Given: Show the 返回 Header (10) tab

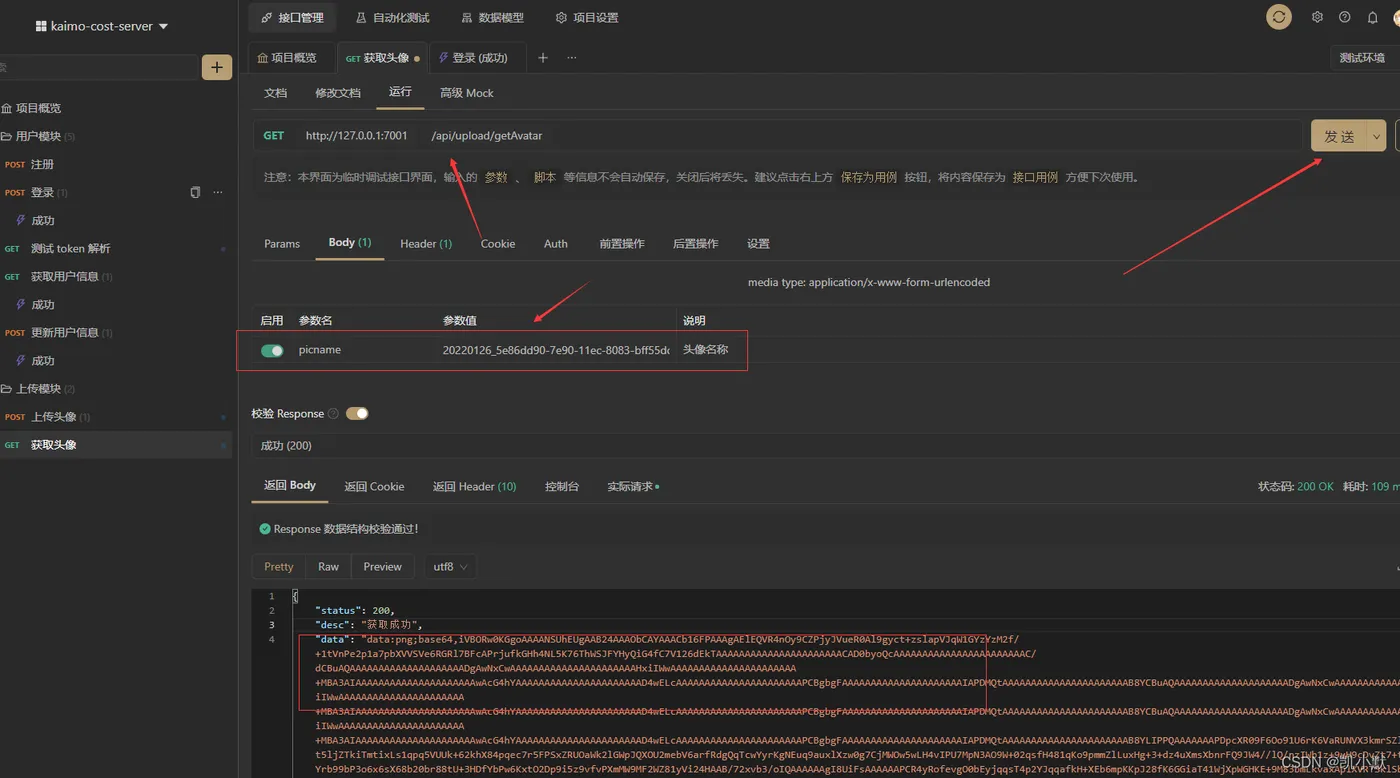Looking at the screenshot, I should point(474,487).
